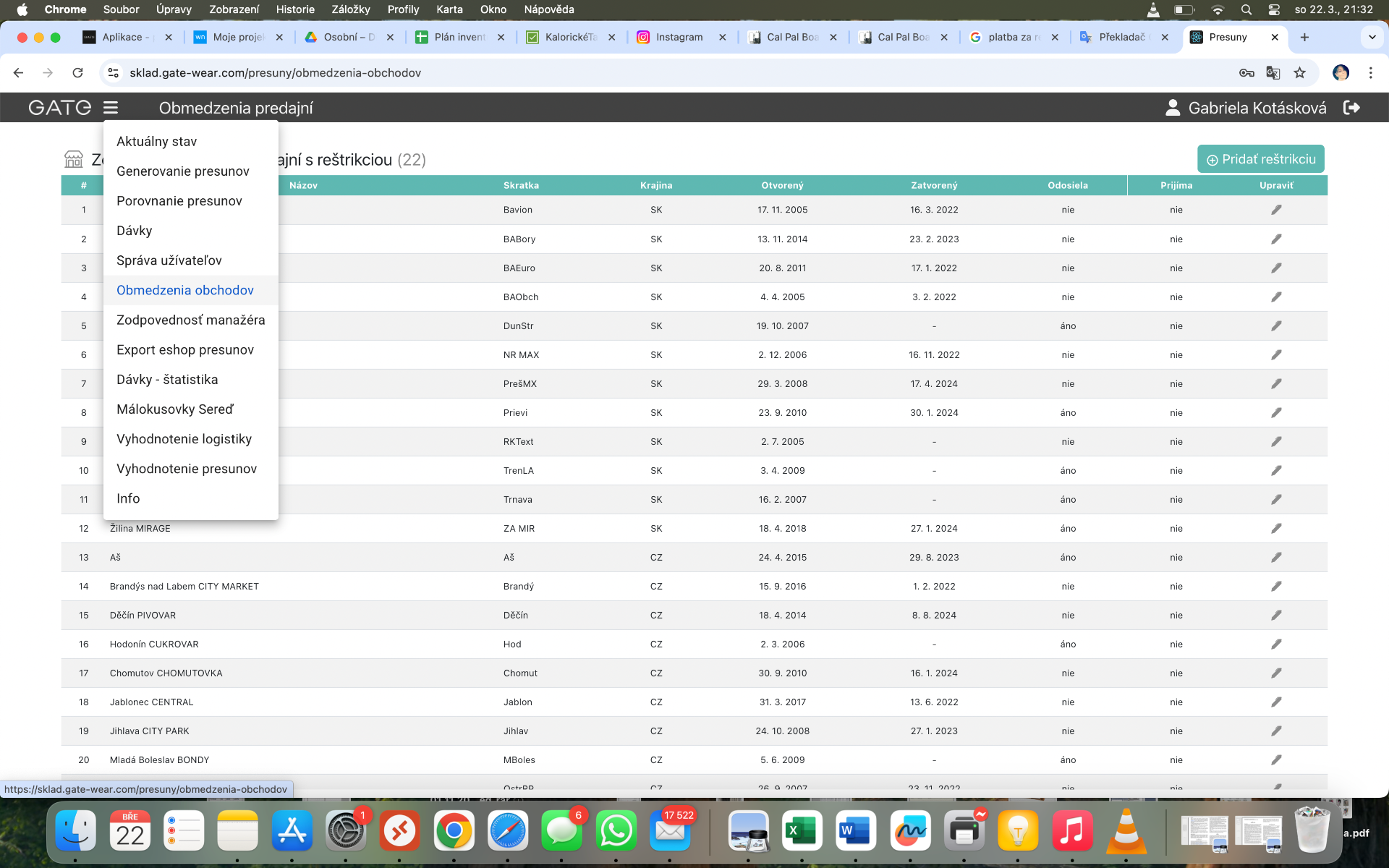1389x868 pixels.
Task: Click the edit pencil for Jihlava CITY PARK
Action: click(1276, 731)
